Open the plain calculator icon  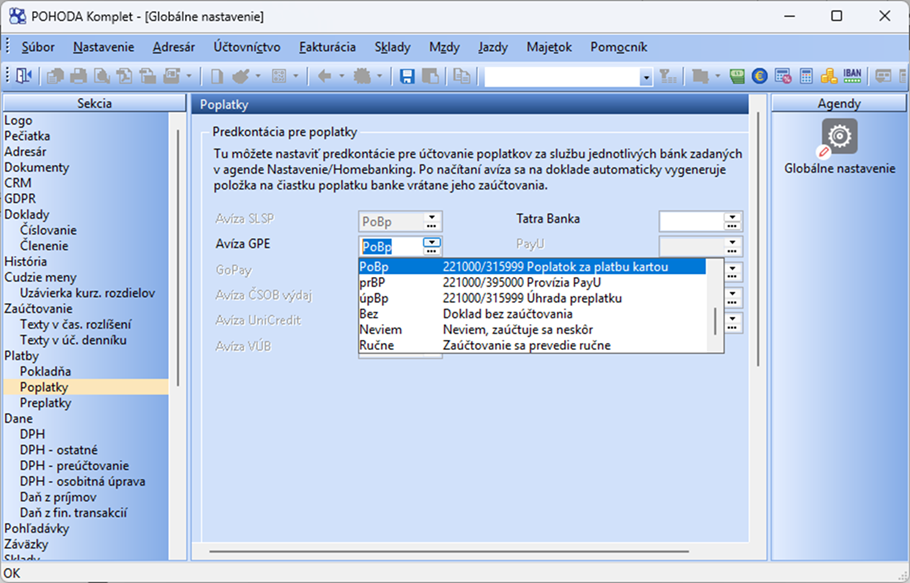pos(806,76)
